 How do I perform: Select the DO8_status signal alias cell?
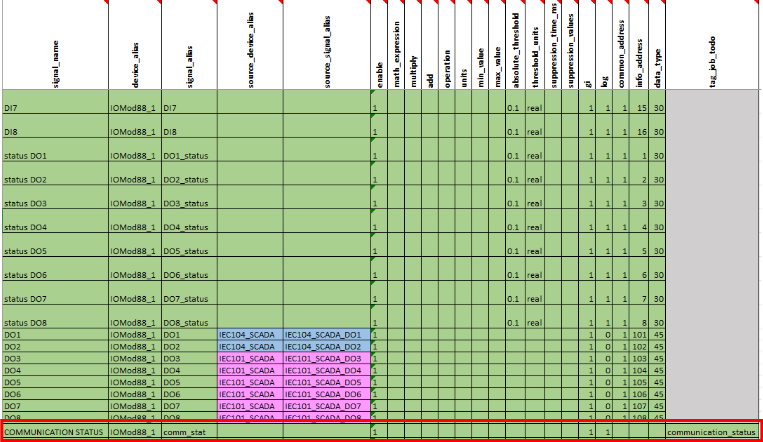coord(189,316)
